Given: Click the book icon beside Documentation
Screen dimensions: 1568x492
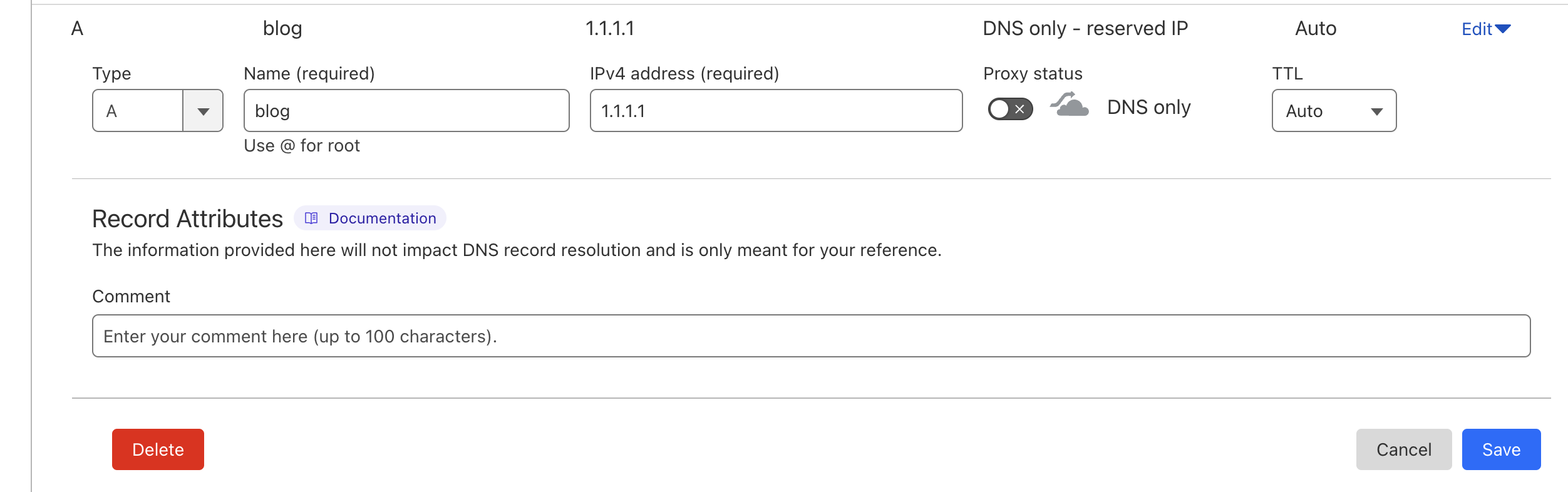Looking at the screenshot, I should pyautogui.click(x=311, y=218).
